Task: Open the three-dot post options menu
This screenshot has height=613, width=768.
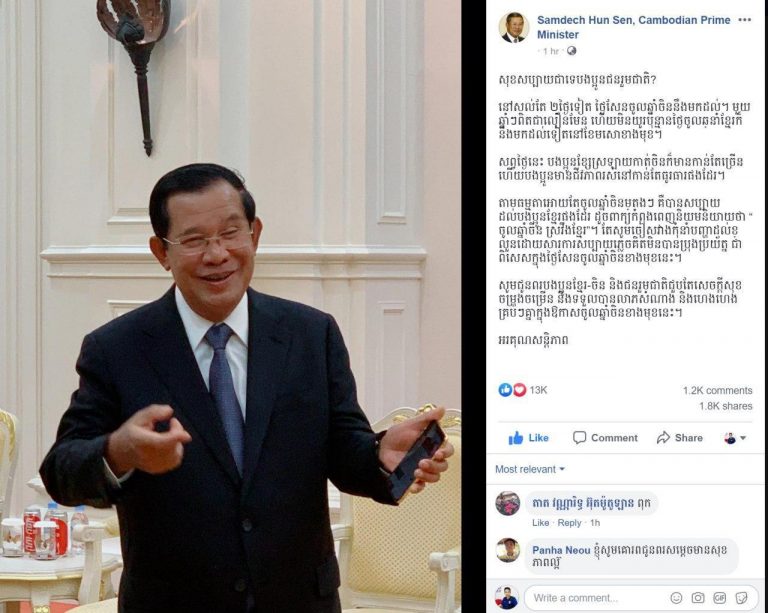Action: tap(744, 20)
